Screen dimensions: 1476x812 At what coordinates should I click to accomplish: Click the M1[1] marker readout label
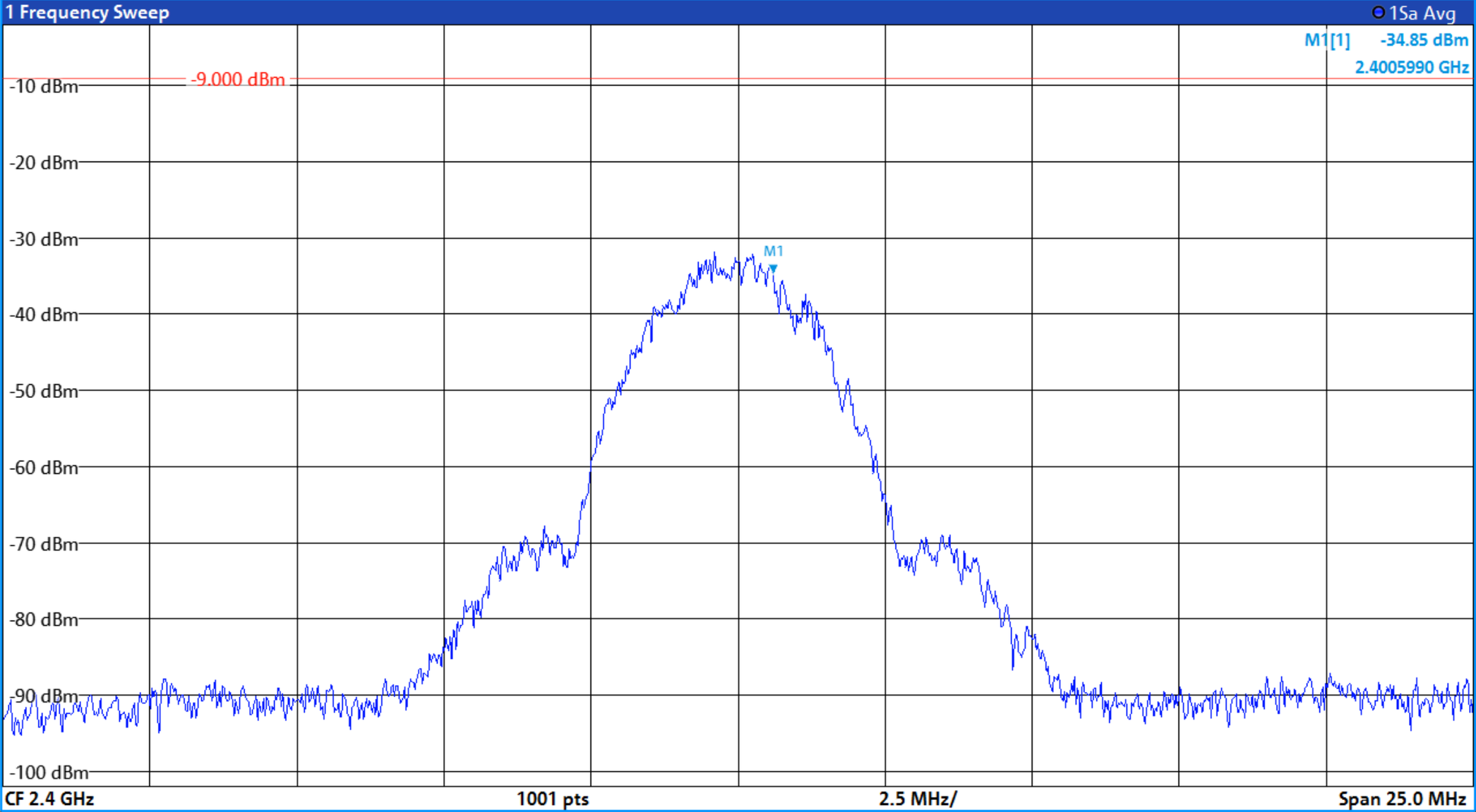pos(1327,40)
